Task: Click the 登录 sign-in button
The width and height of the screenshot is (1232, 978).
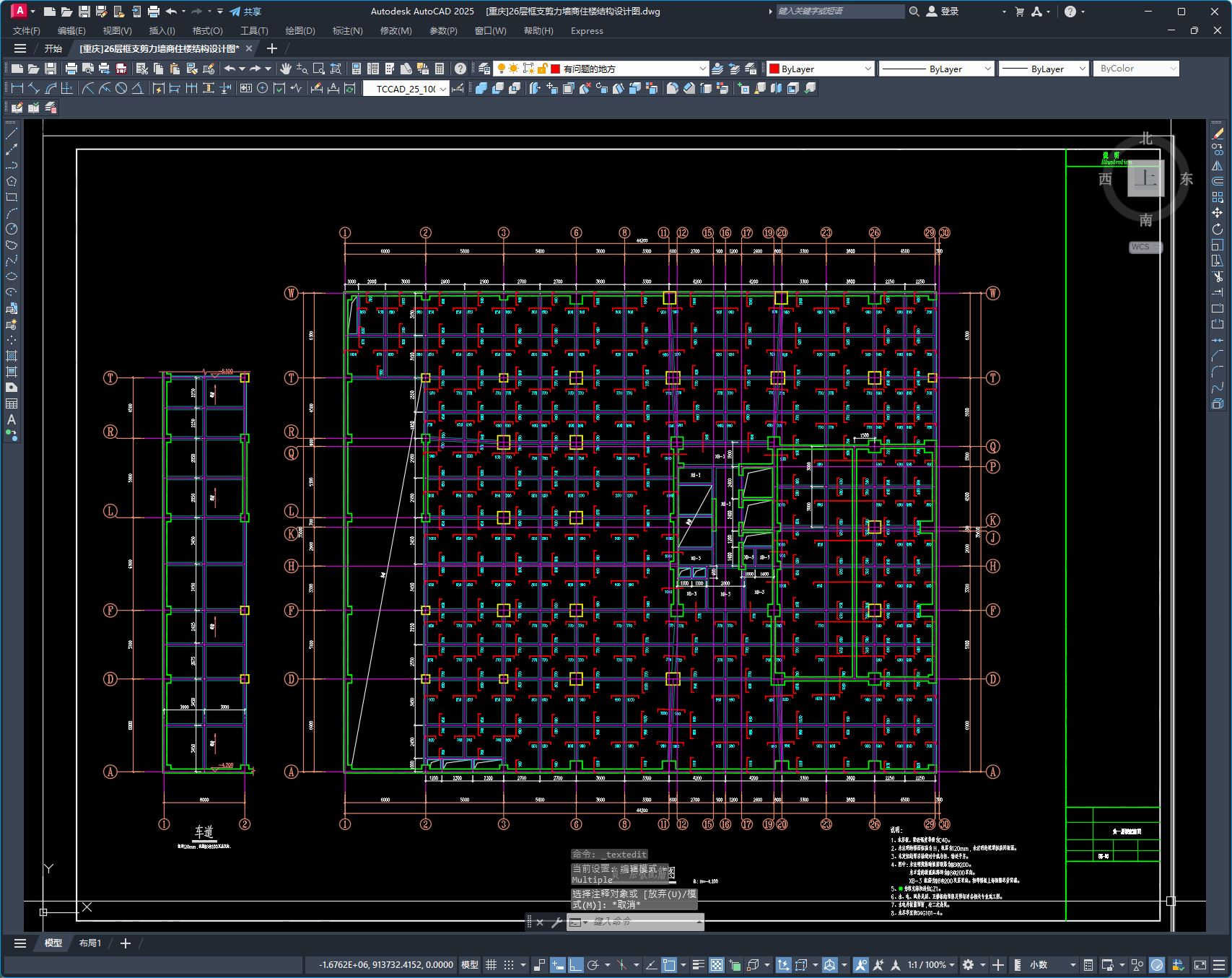Action: (x=943, y=12)
